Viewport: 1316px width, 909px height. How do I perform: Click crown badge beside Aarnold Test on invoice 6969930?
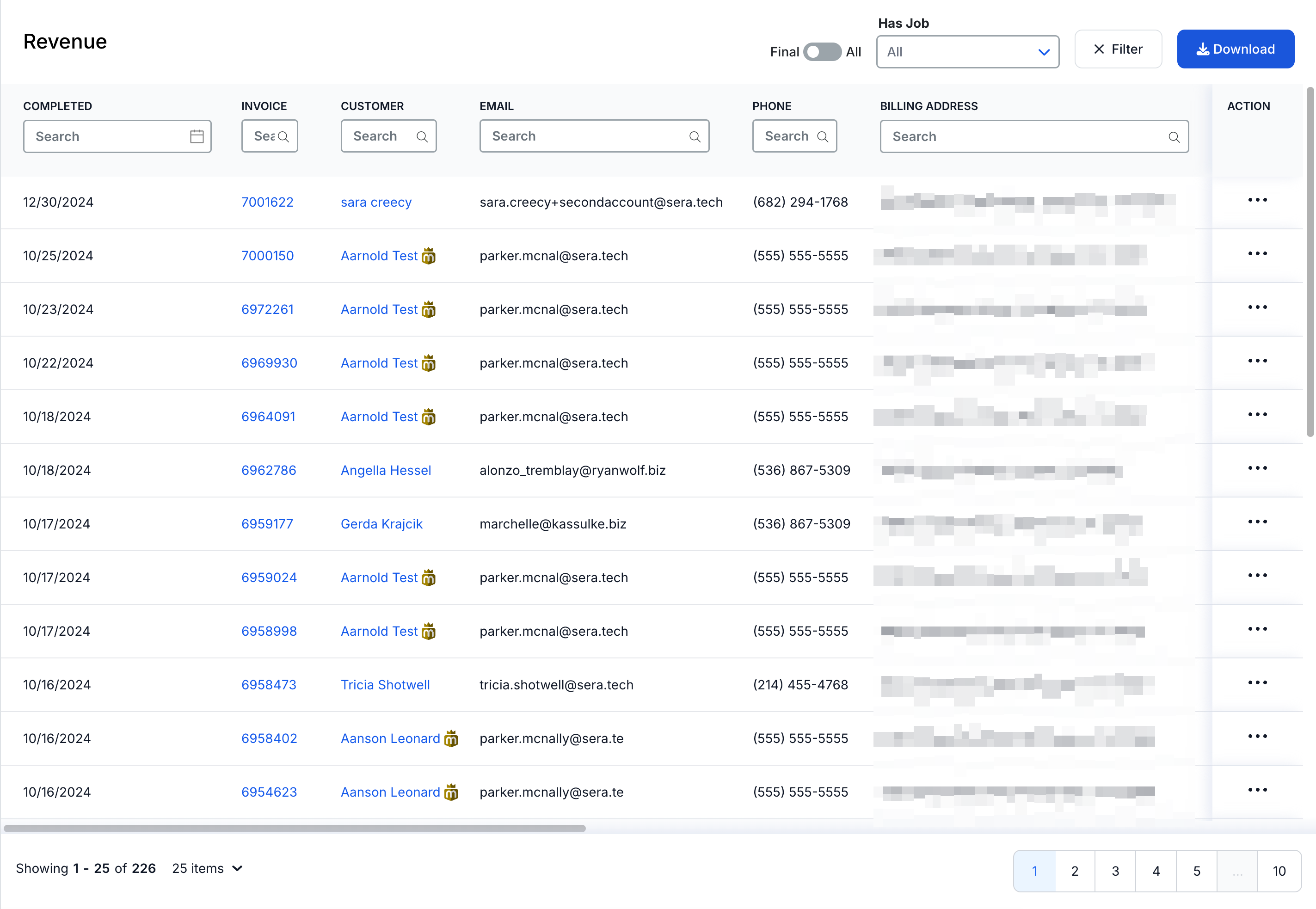(x=428, y=363)
